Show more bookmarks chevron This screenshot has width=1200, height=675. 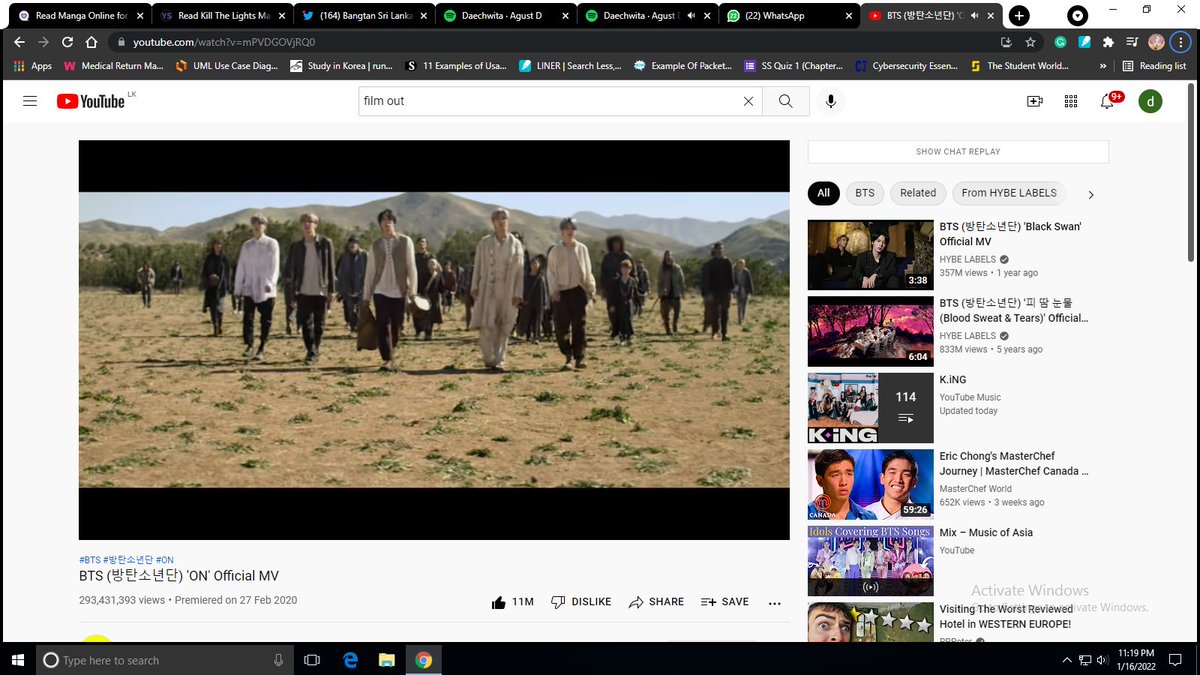click(1102, 66)
